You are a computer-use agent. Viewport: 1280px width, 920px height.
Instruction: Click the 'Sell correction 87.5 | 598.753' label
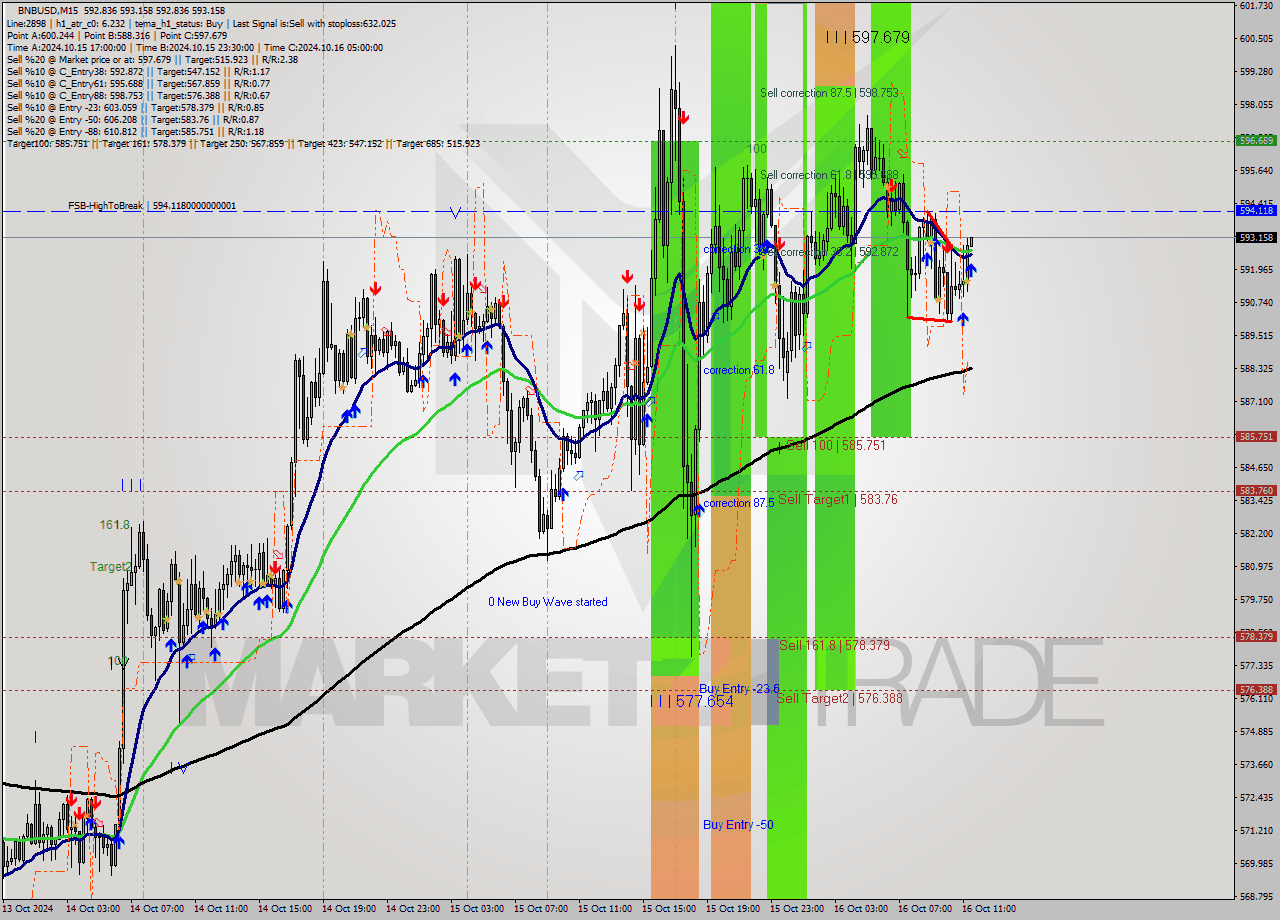click(x=829, y=92)
